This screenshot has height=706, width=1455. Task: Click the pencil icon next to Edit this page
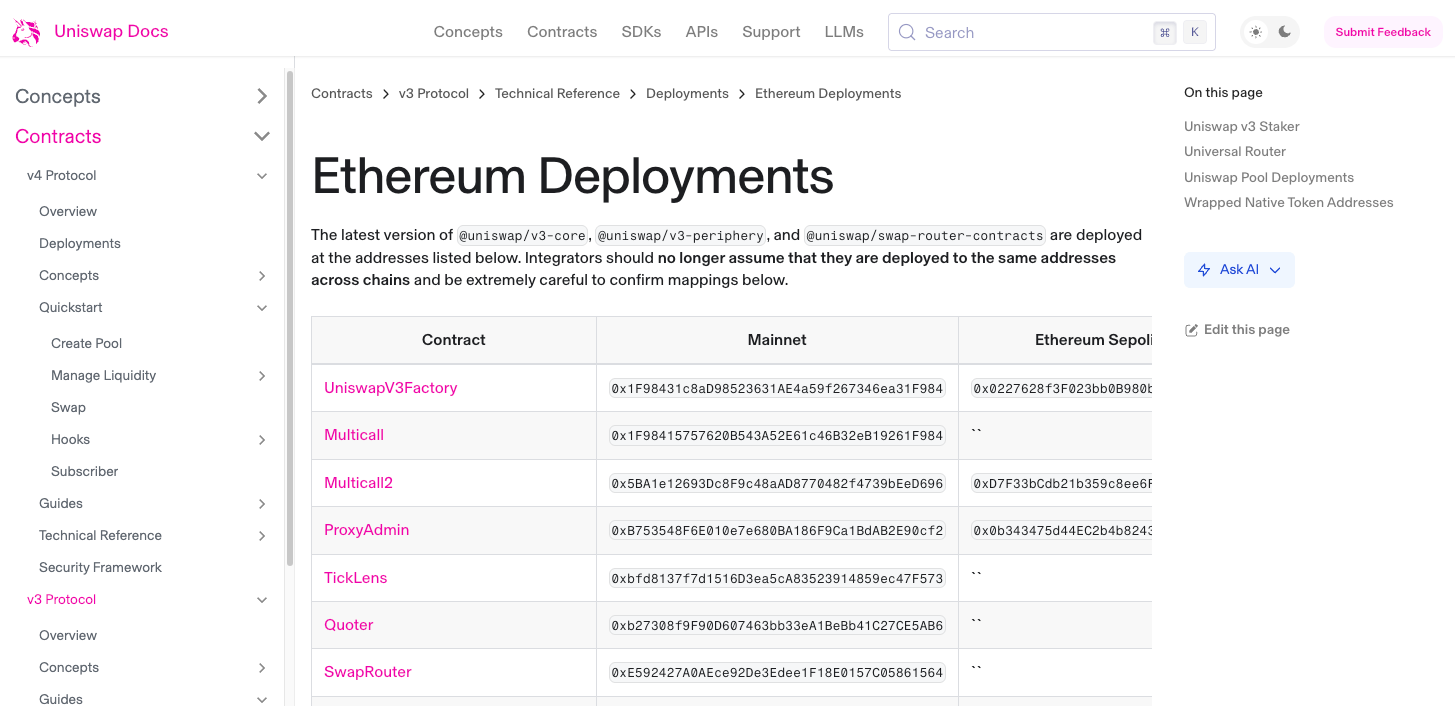[x=1190, y=329]
